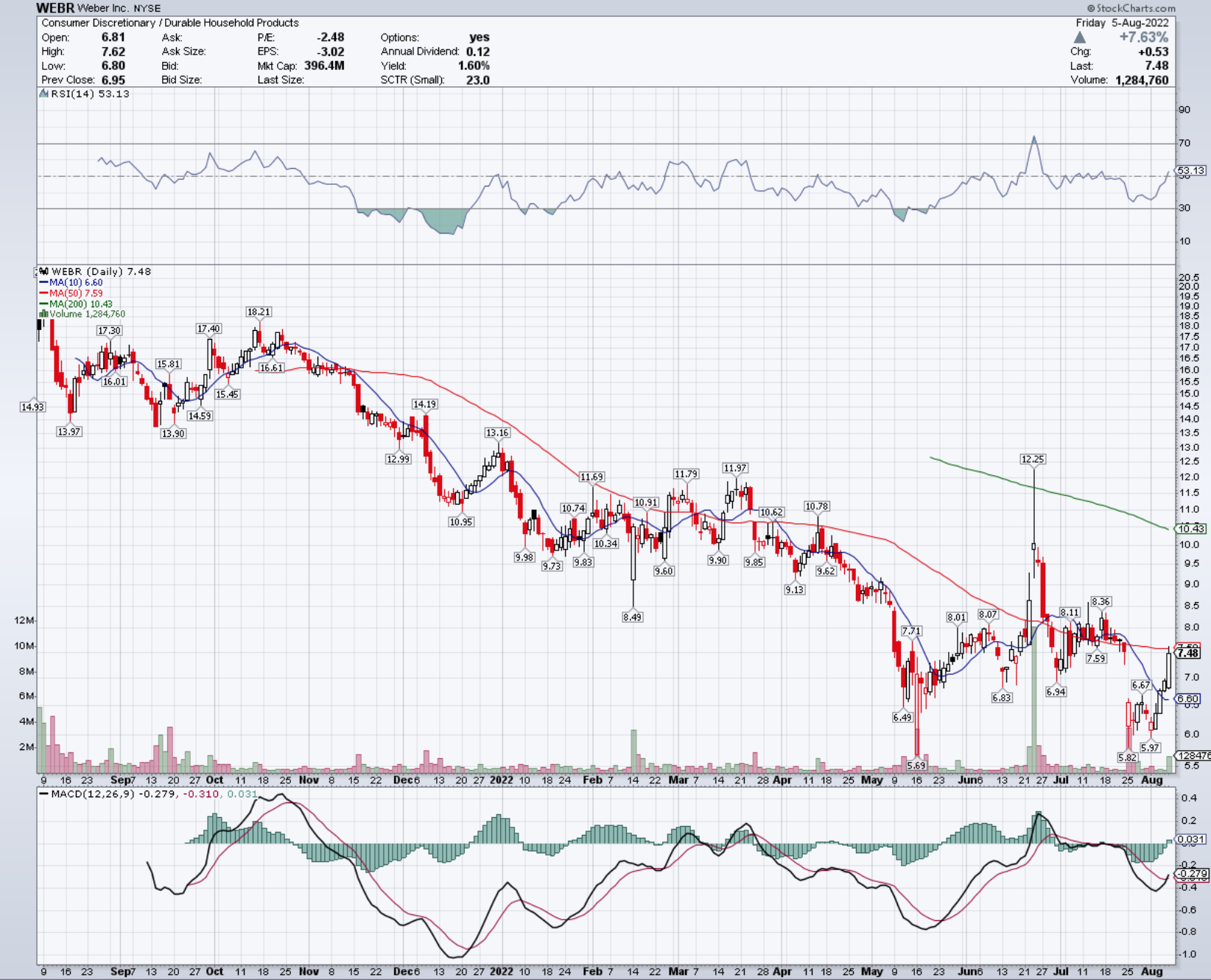Click the Last value 7.48 in header

point(1156,66)
